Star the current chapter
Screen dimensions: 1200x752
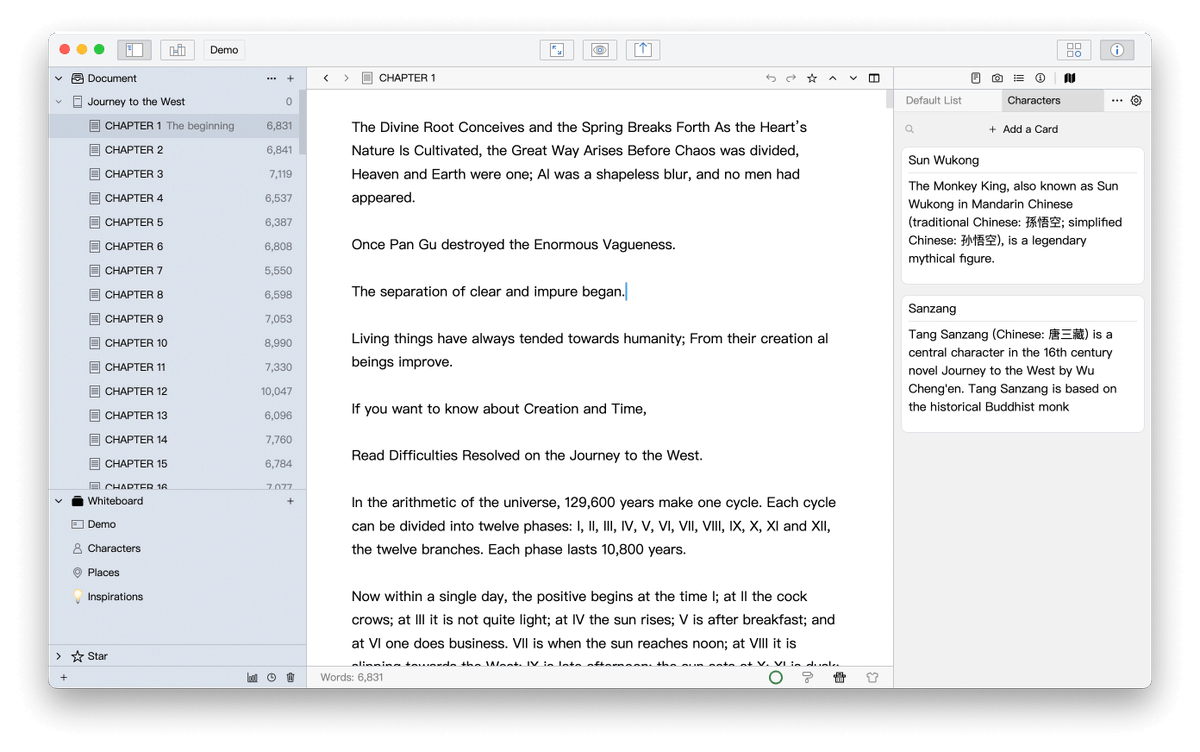(x=812, y=78)
